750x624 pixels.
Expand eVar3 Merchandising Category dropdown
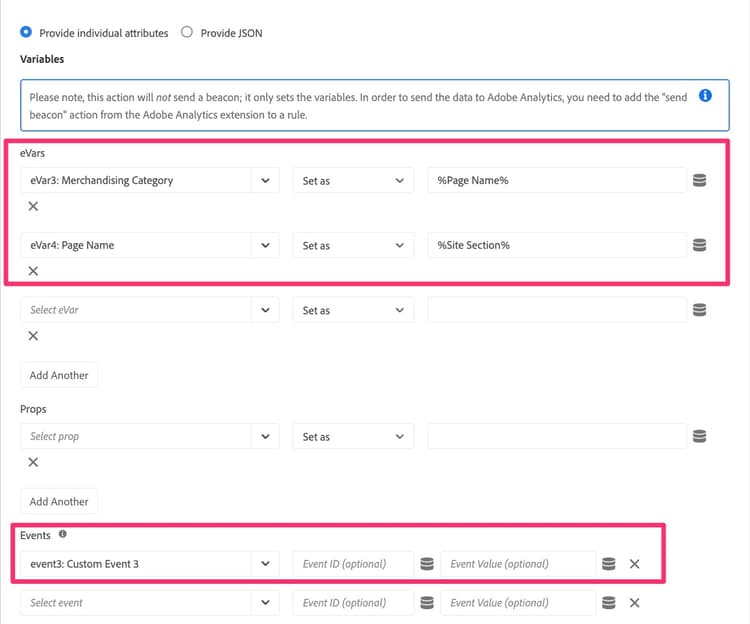tap(265, 181)
